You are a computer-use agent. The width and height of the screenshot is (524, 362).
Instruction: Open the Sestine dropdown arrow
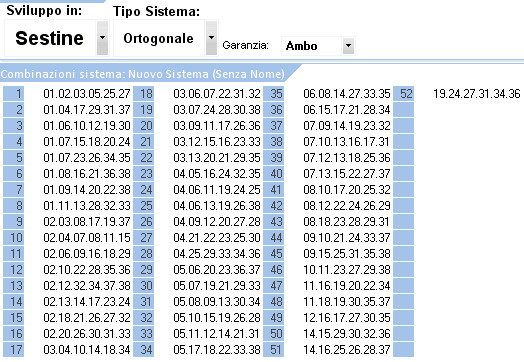tap(102, 38)
